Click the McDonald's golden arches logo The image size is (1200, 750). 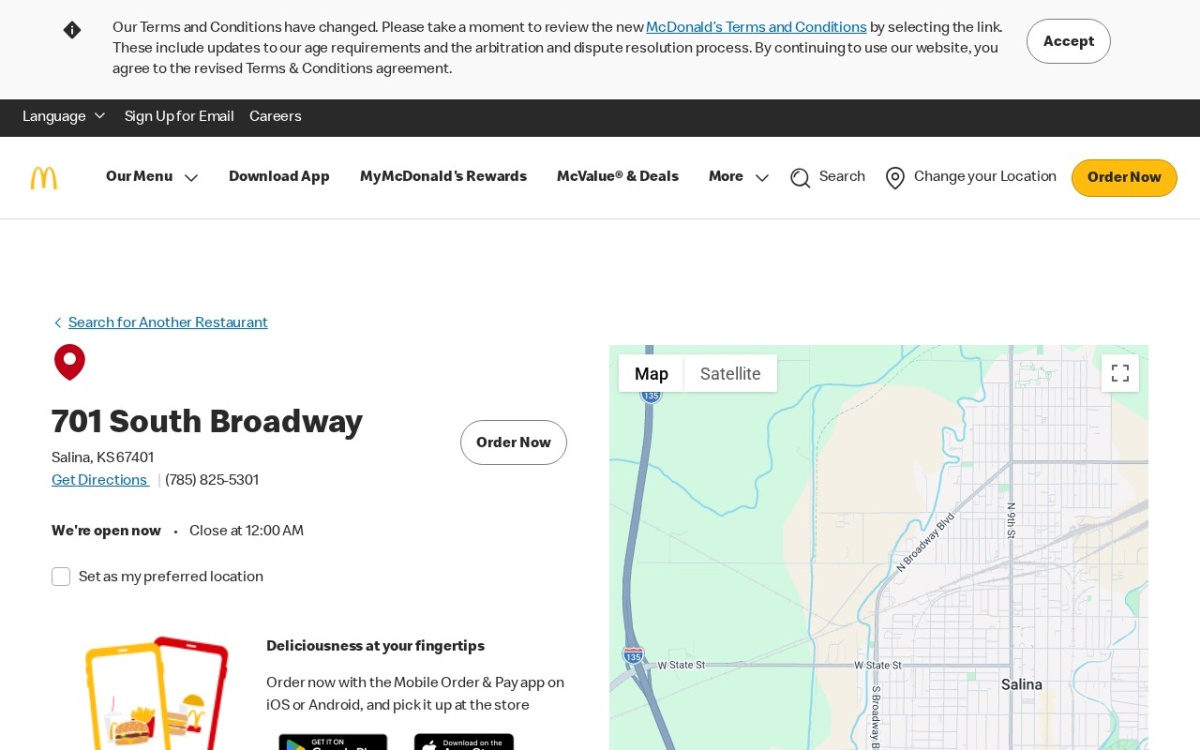click(44, 178)
